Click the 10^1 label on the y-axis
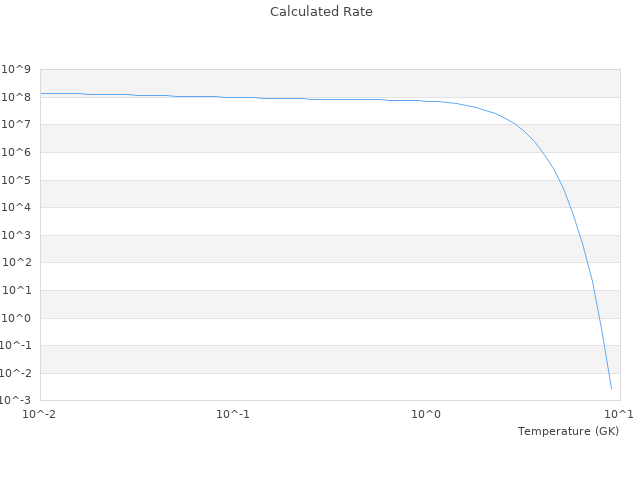This screenshot has width=640, height=480. (16, 291)
